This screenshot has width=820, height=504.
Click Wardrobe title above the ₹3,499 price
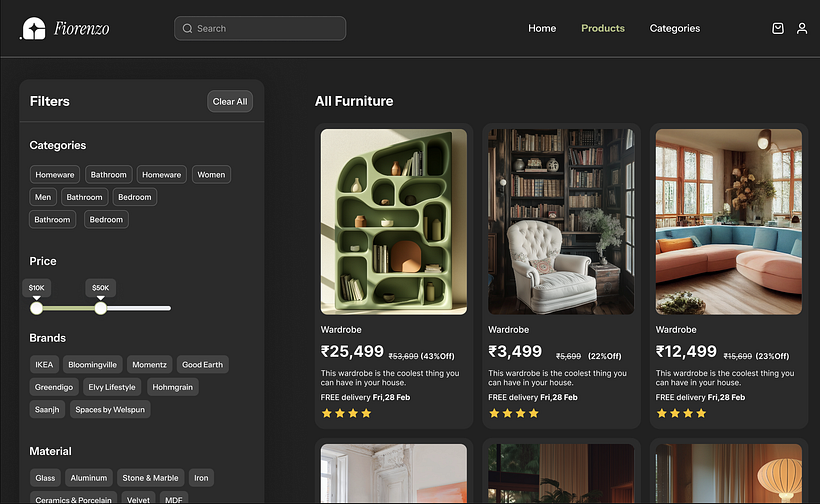[x=508, y=329]
